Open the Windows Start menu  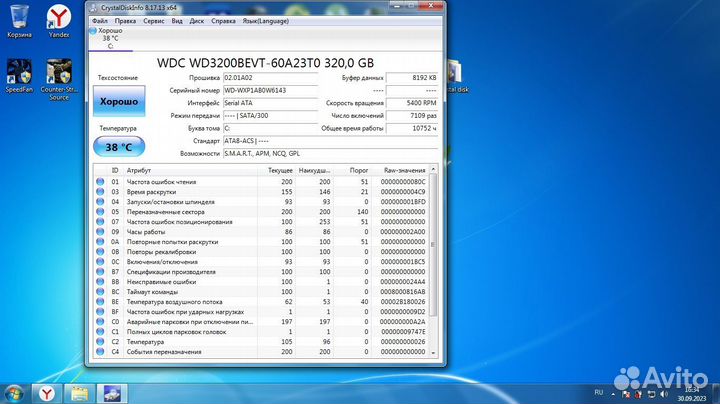coord(13,393)
